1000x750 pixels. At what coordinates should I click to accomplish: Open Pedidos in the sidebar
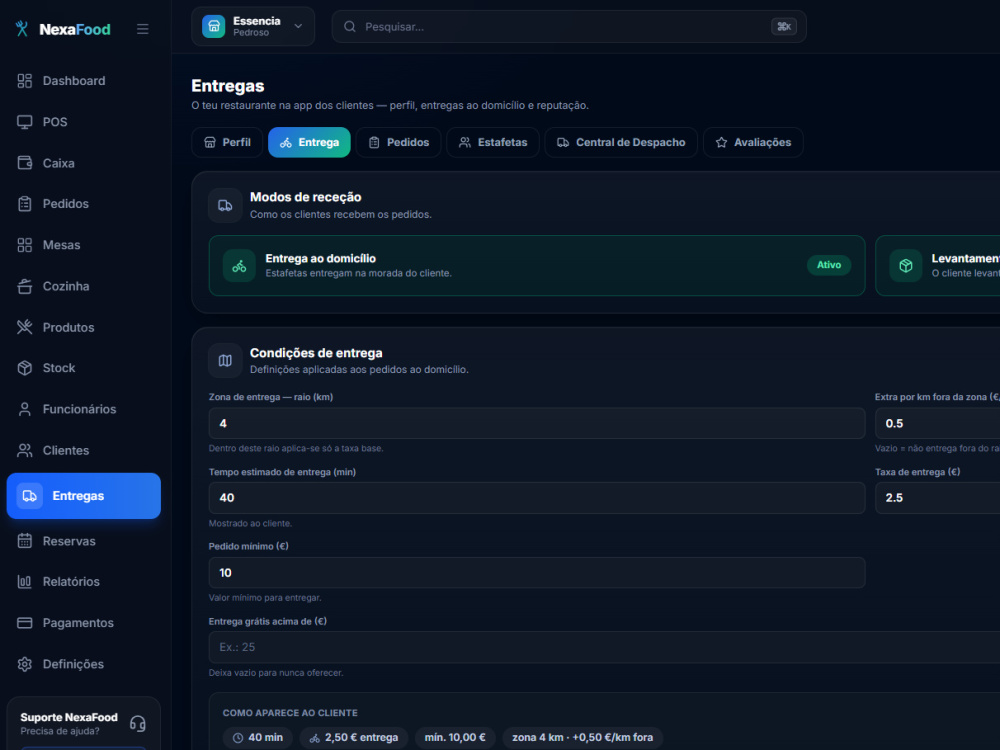tap(84, 204)
